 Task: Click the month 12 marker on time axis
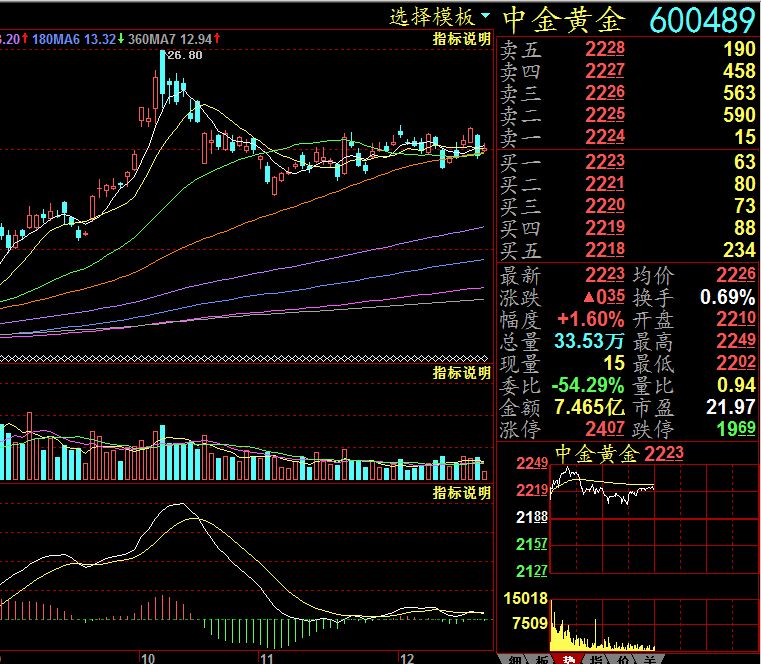pos(406,658)
